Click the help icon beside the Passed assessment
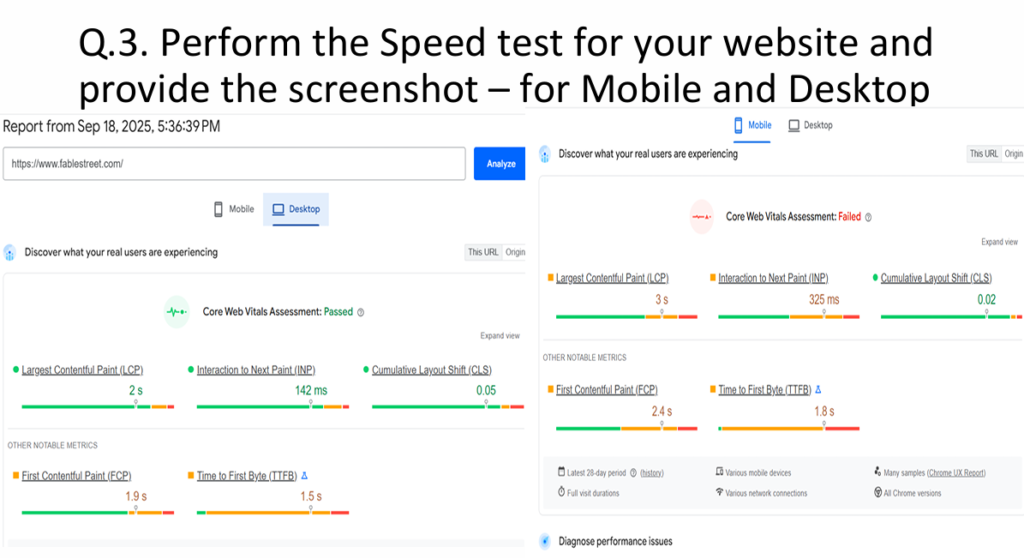 pyautogui.click(x=361, y=312)
